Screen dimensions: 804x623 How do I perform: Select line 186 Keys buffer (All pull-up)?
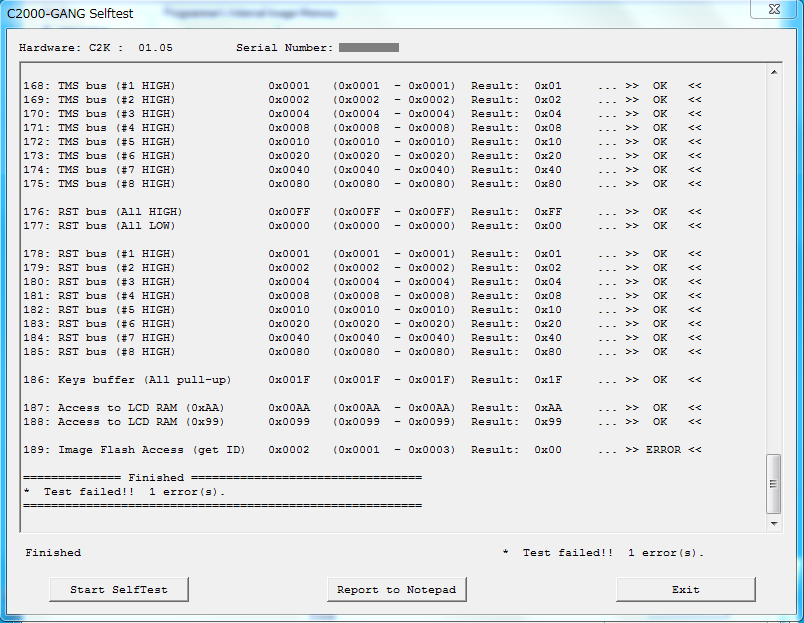point(362,380)
